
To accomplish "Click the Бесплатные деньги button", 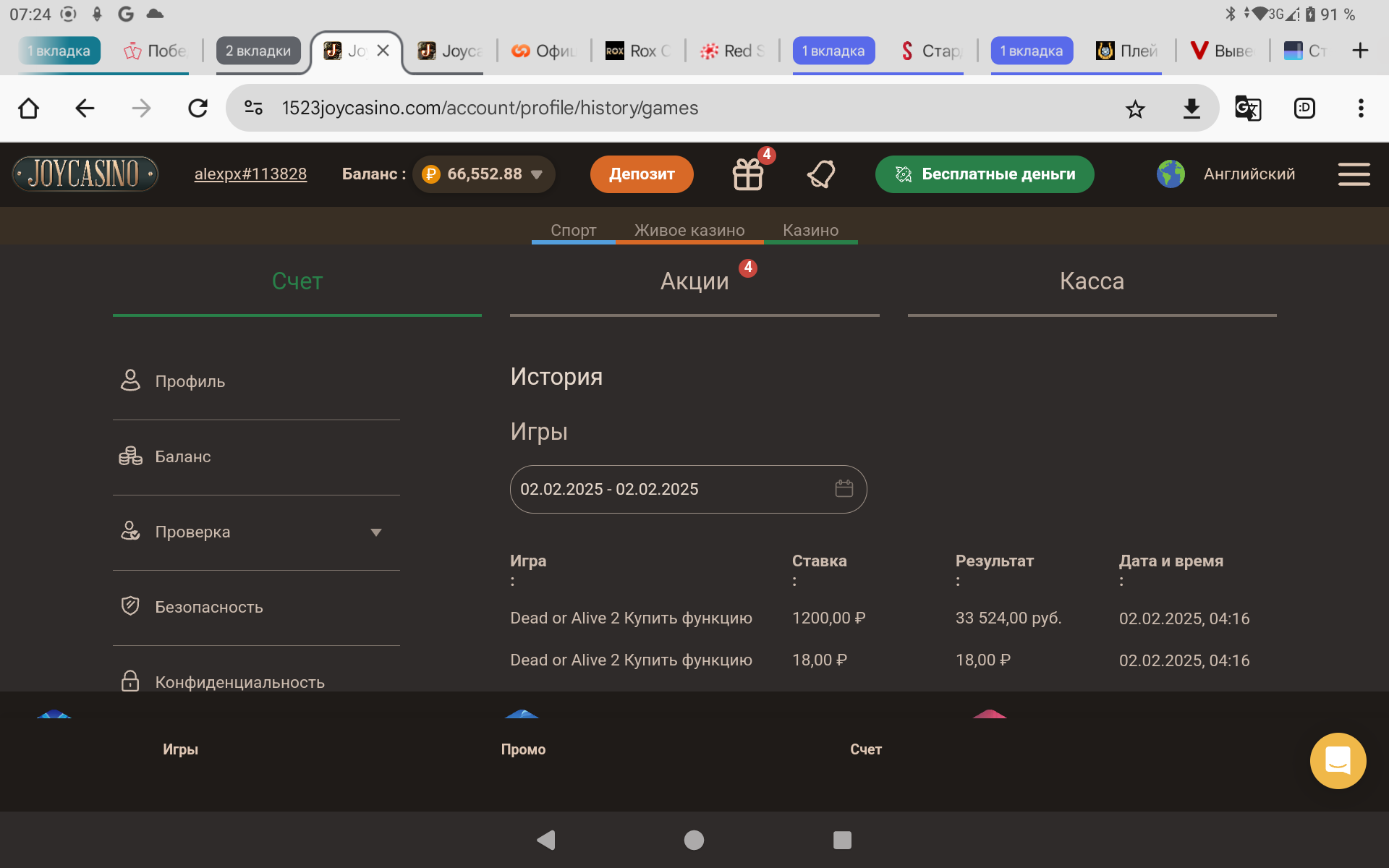I will point(984,174).
